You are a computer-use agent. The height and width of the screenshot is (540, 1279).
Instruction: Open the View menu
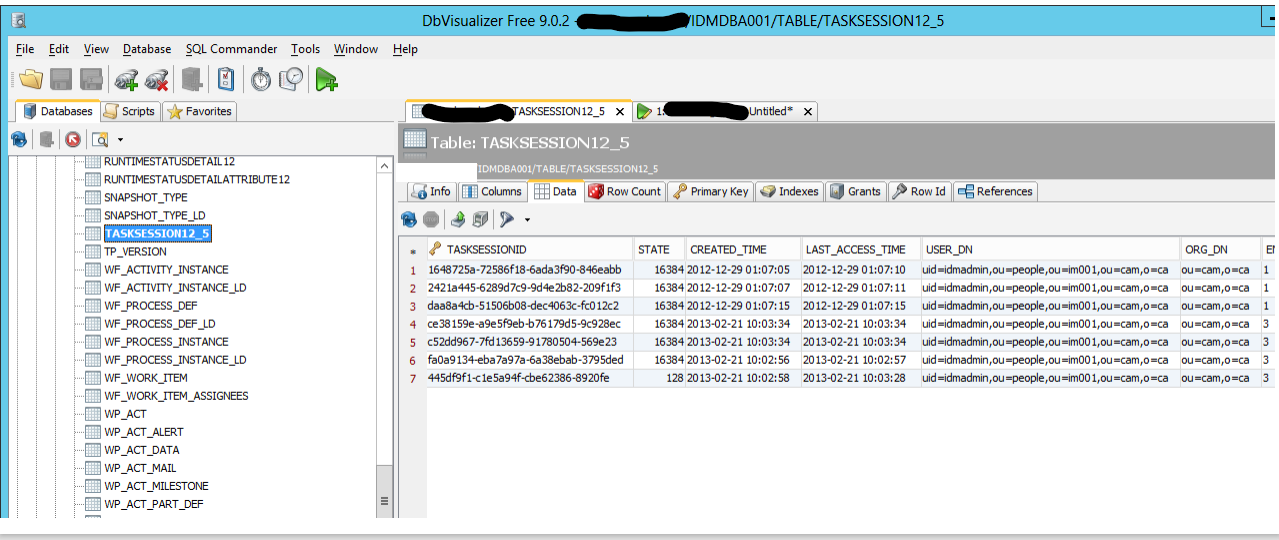96,49
